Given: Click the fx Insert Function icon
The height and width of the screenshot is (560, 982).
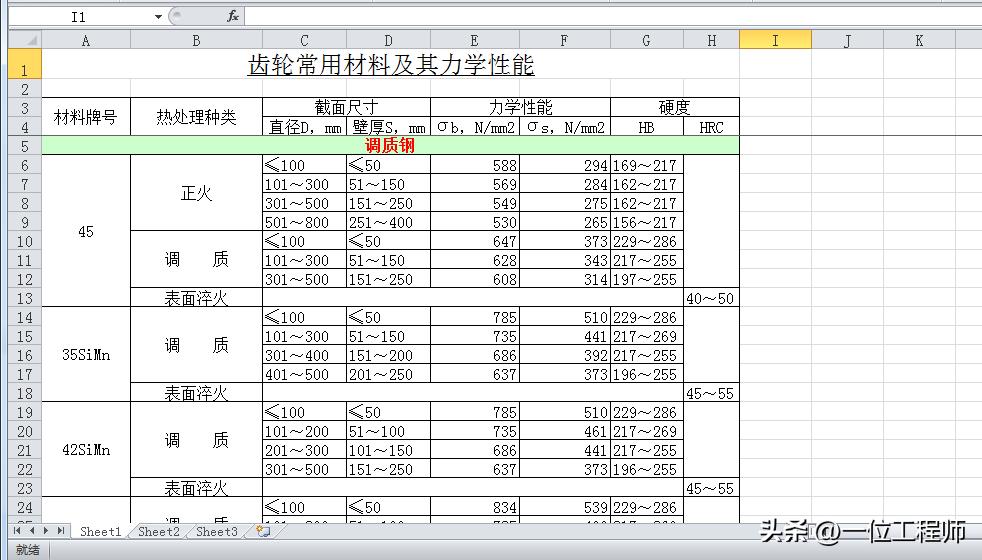Looking at the screenshot, I should (232, 16).
